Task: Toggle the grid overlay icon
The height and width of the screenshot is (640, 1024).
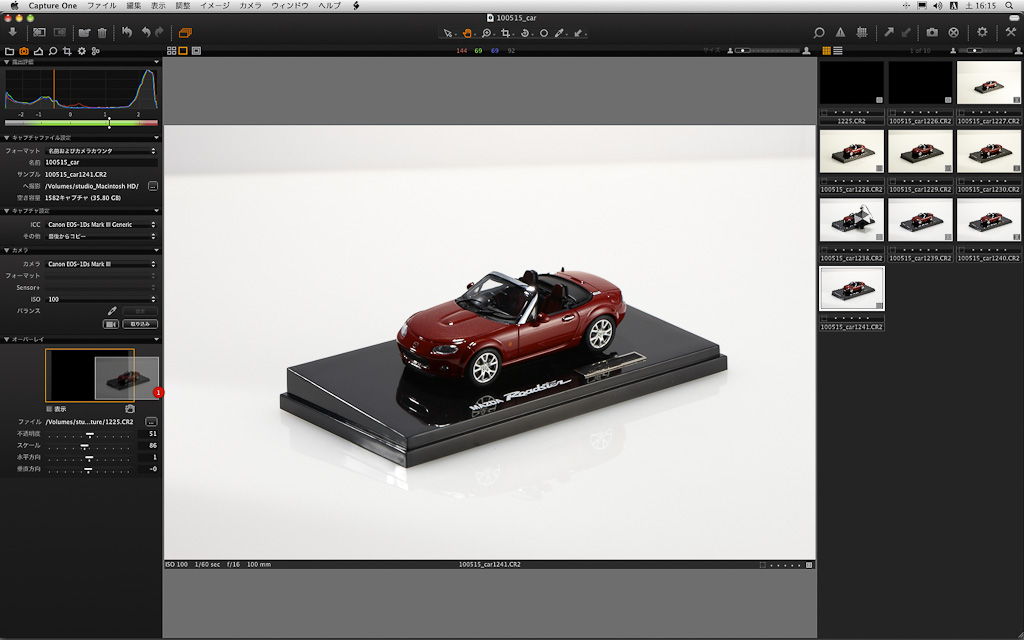Action: [x=861, y=32]
